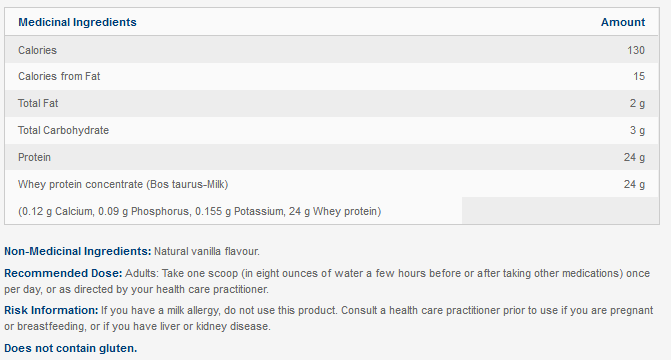Click the Does not contain gluten statement

(71, 348)
